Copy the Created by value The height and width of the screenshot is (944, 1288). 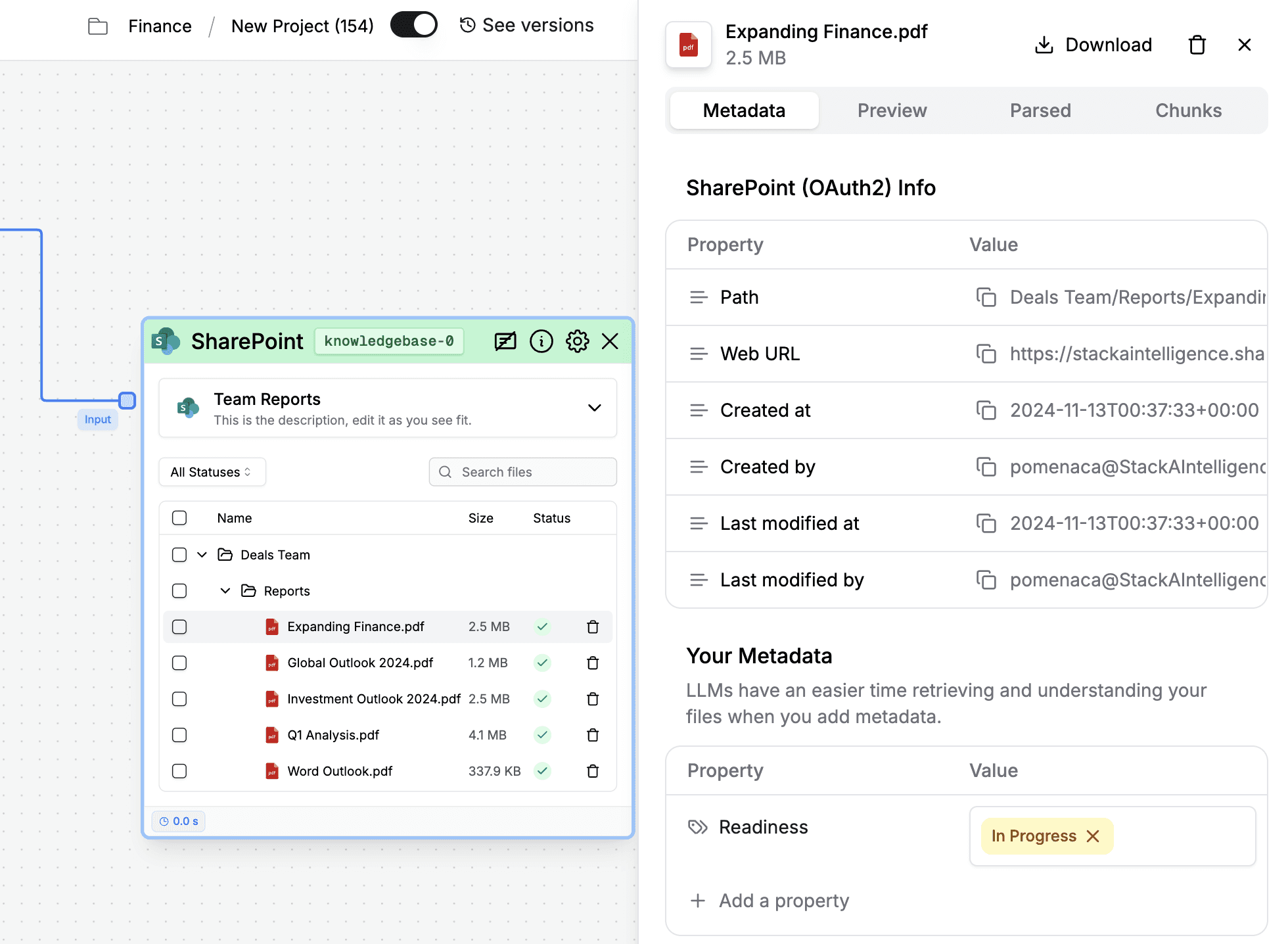pos(986,467)
